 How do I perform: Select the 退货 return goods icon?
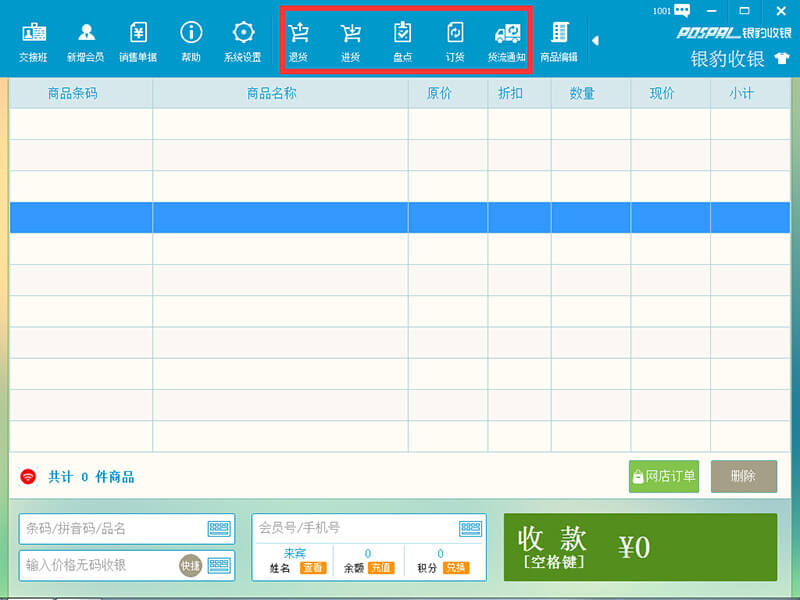[x=298, y=40]
